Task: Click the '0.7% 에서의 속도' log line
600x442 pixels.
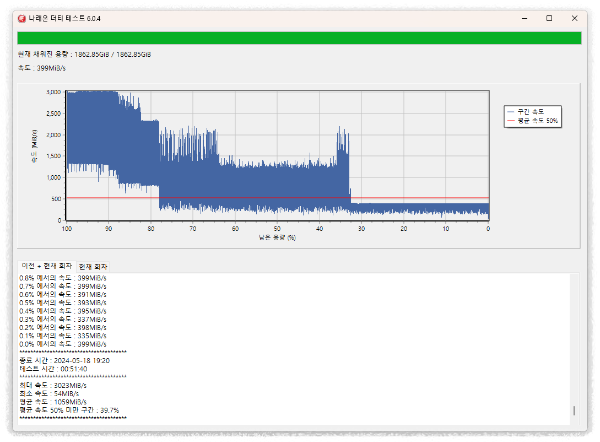Action: point(63,286)
